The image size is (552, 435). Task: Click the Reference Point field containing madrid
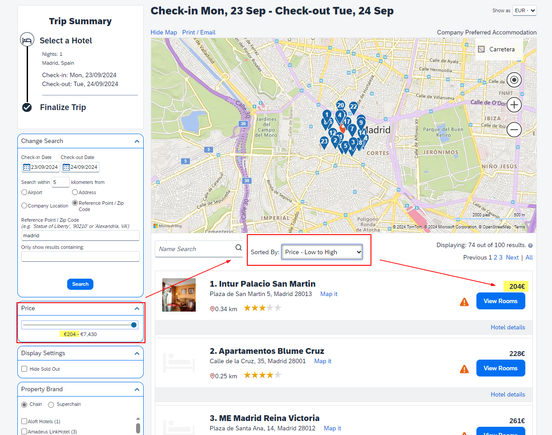(80, 235)
